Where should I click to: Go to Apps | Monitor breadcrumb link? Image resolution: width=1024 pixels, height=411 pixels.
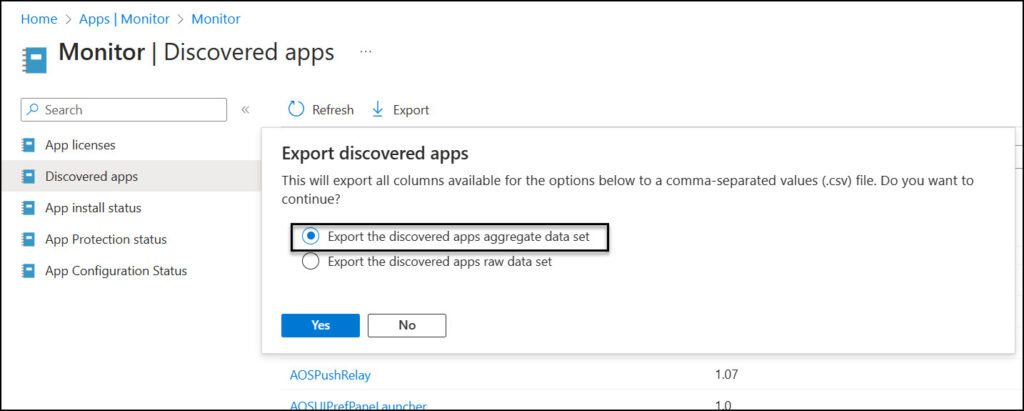tap(126, 19)
